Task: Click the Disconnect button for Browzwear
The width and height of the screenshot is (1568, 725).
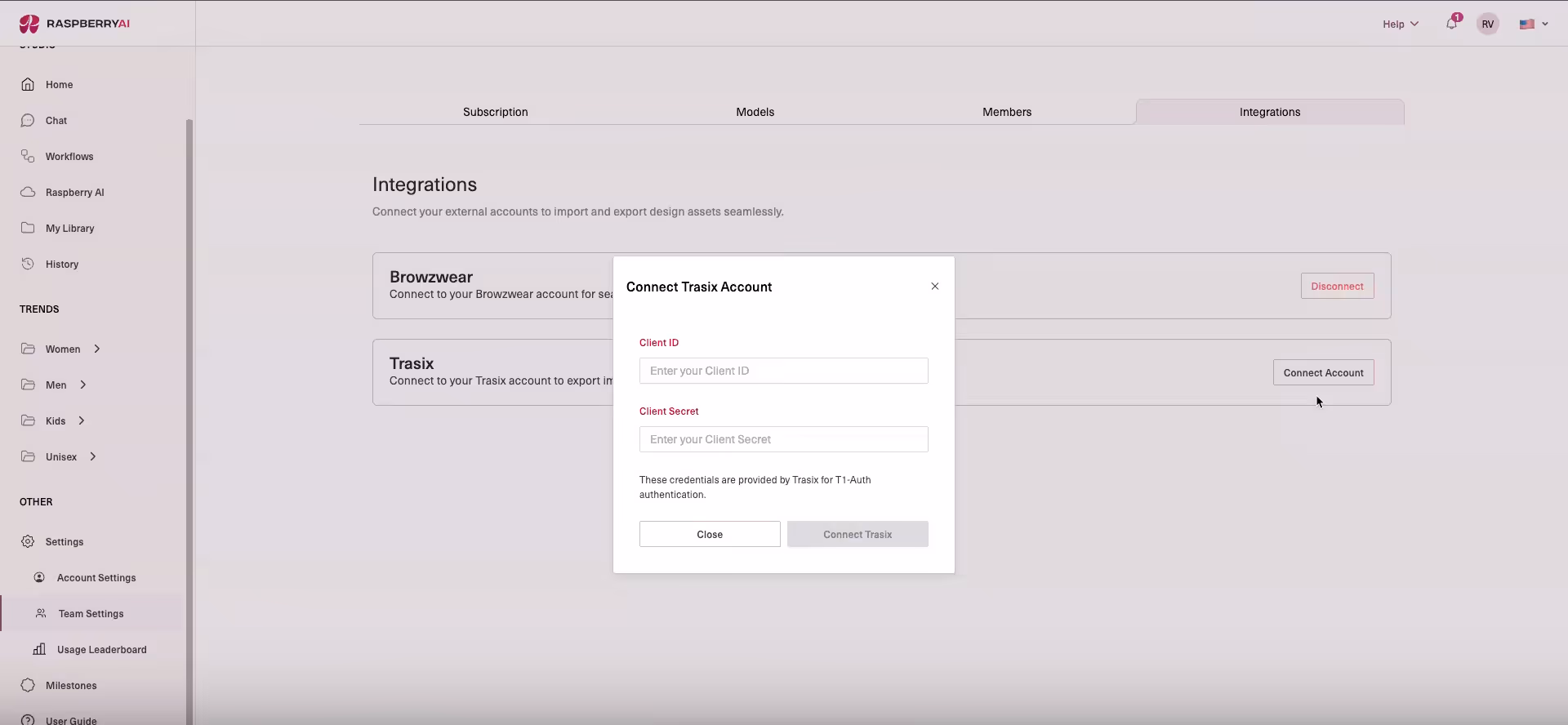Action: (x=1337, y=286)
